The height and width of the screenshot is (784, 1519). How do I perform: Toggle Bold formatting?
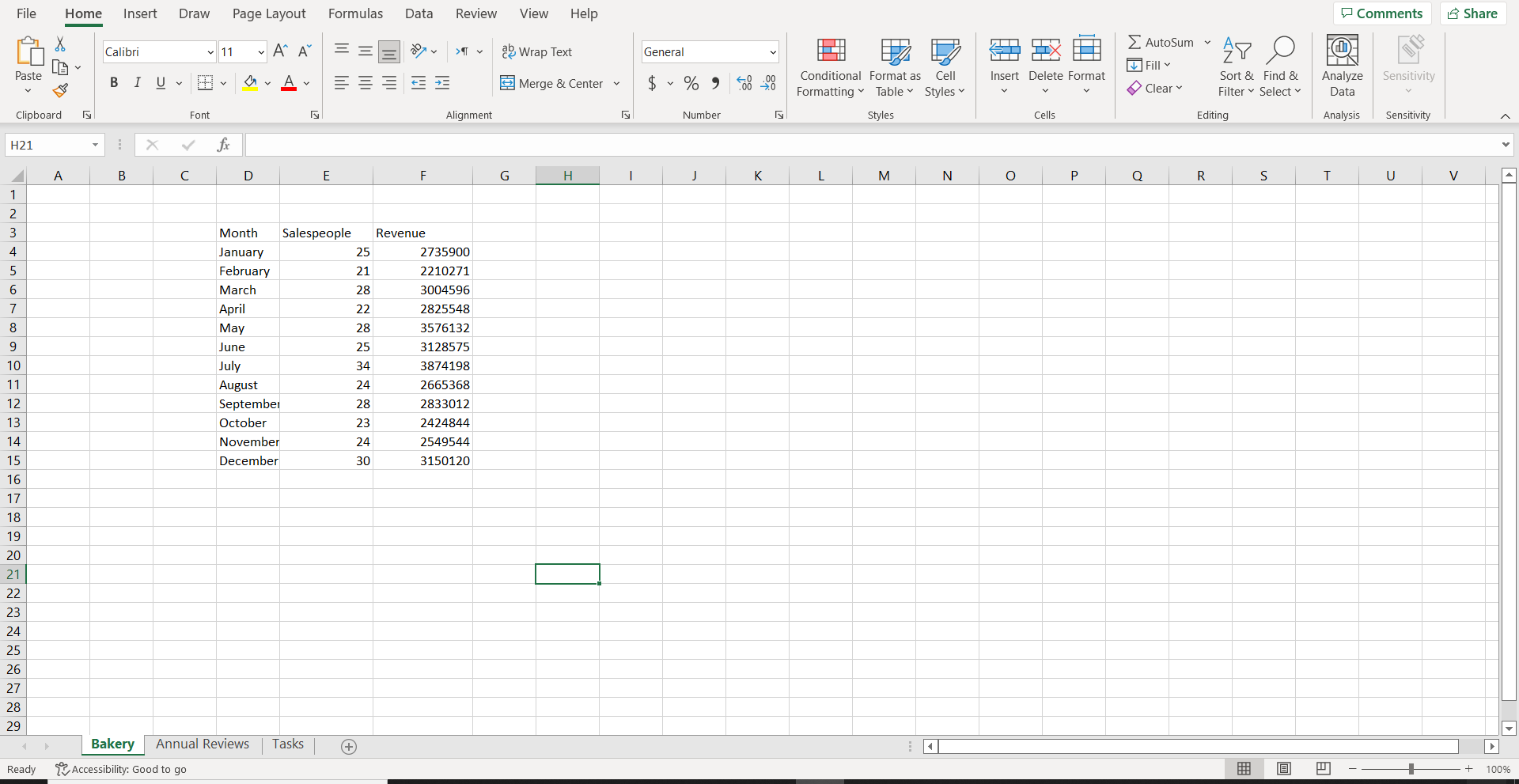pos(114,83)
